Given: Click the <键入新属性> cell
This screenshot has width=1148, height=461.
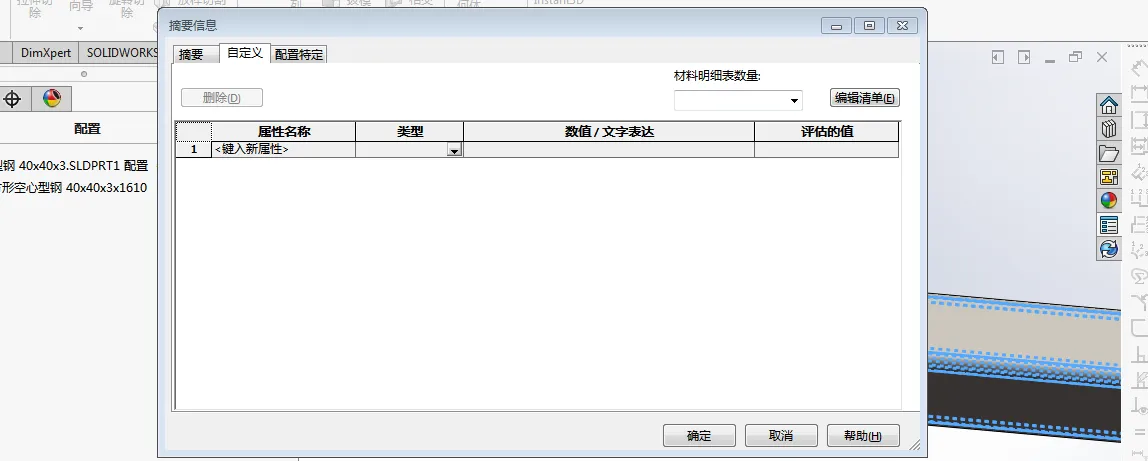Looking at the screenshot, I should [x=283, y=149].
